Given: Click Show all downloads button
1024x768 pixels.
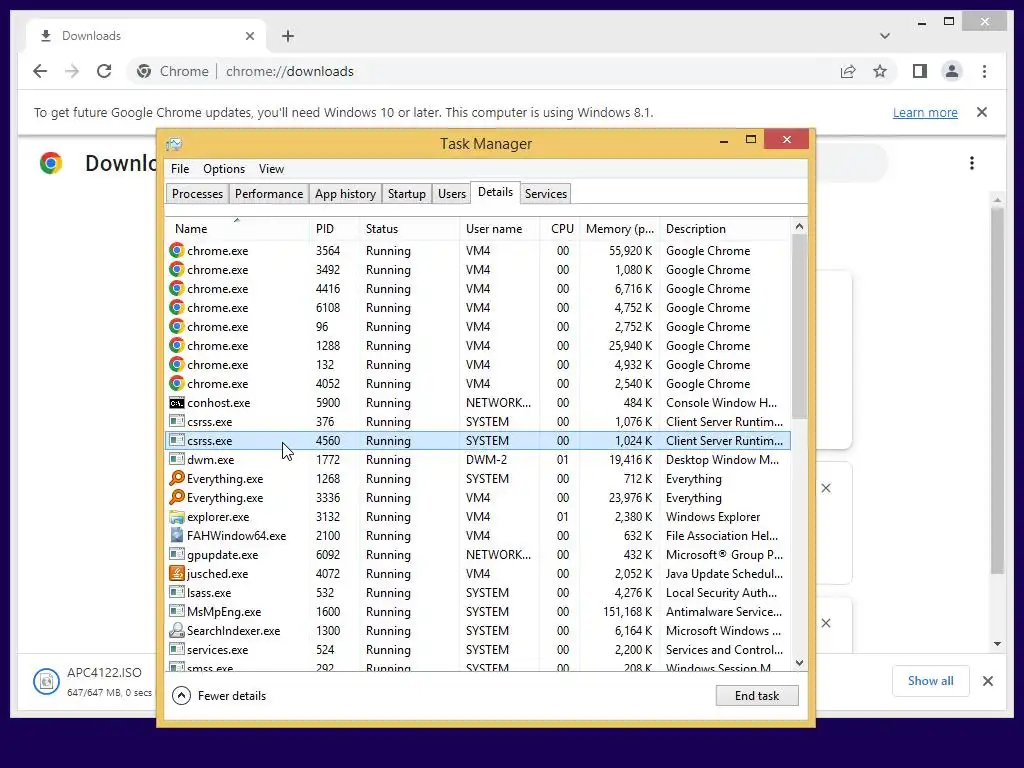Looking at the screenshot, I should tap(931, 681).
